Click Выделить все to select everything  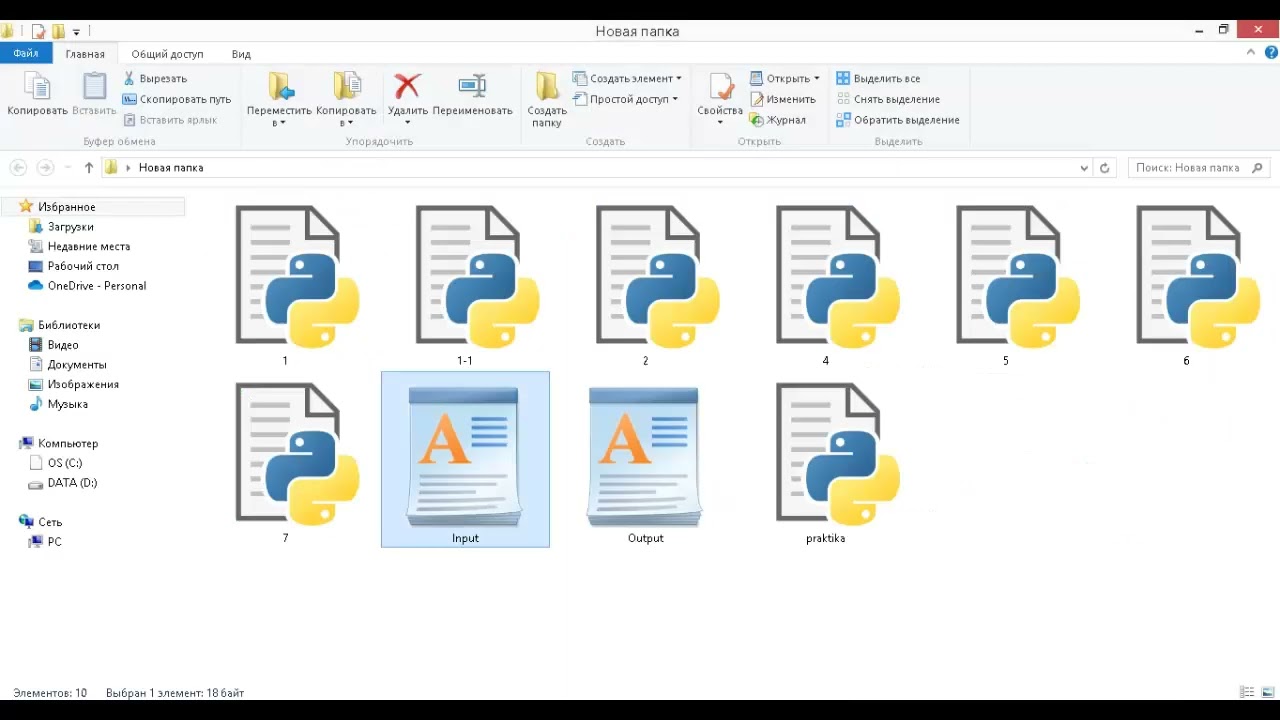point(878,78)
